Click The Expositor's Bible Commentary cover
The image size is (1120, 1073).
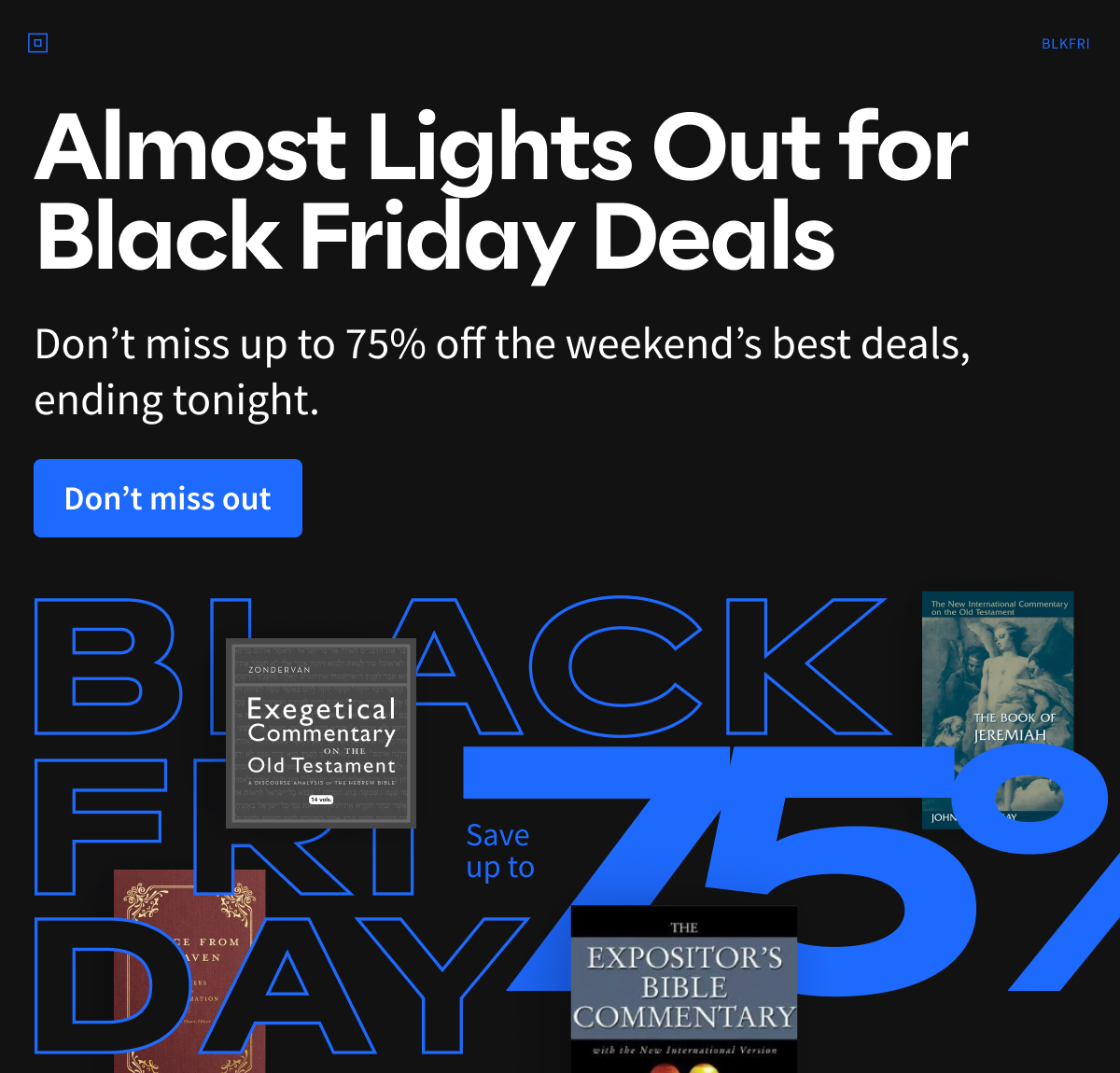point(683,989)
